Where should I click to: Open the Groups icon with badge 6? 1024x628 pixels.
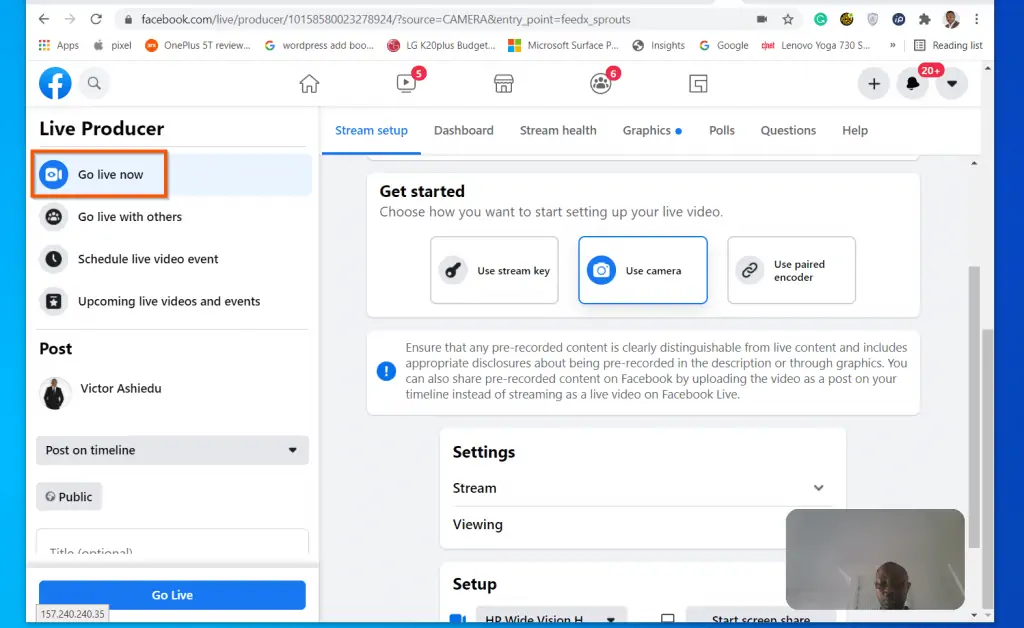coord(600,84)
